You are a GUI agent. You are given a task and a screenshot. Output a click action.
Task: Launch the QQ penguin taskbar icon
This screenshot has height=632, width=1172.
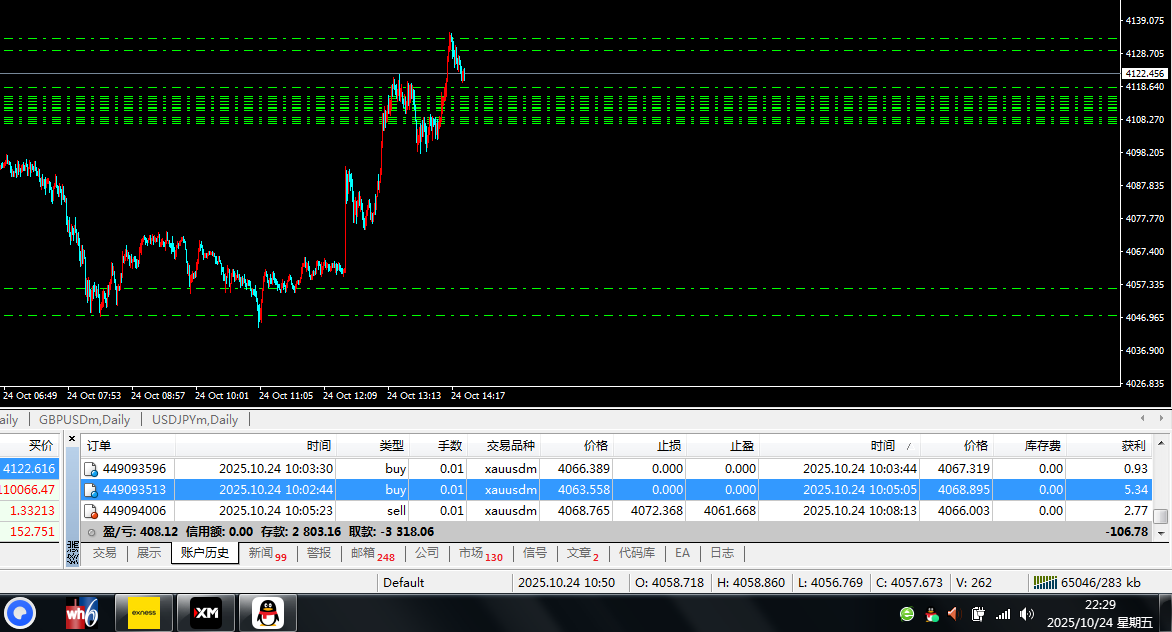(267, 612)
